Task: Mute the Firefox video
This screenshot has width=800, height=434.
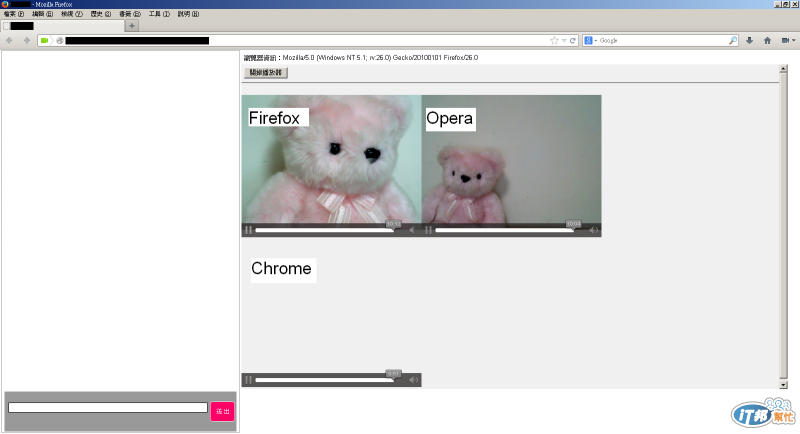Action: [412, 230]
